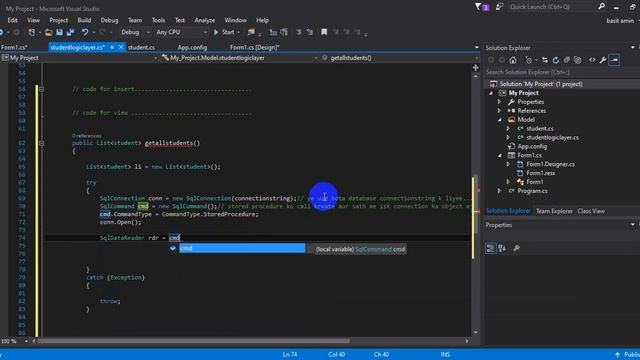Open the Debug configuration dropdown
The image size is (640, 360).
click(135, 32)
